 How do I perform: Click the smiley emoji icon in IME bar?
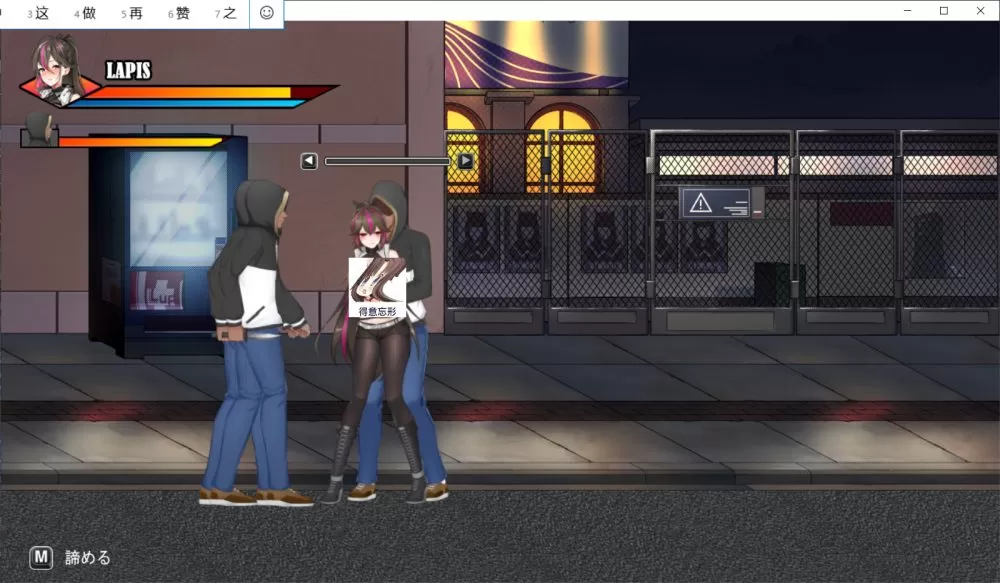(266, 13)
